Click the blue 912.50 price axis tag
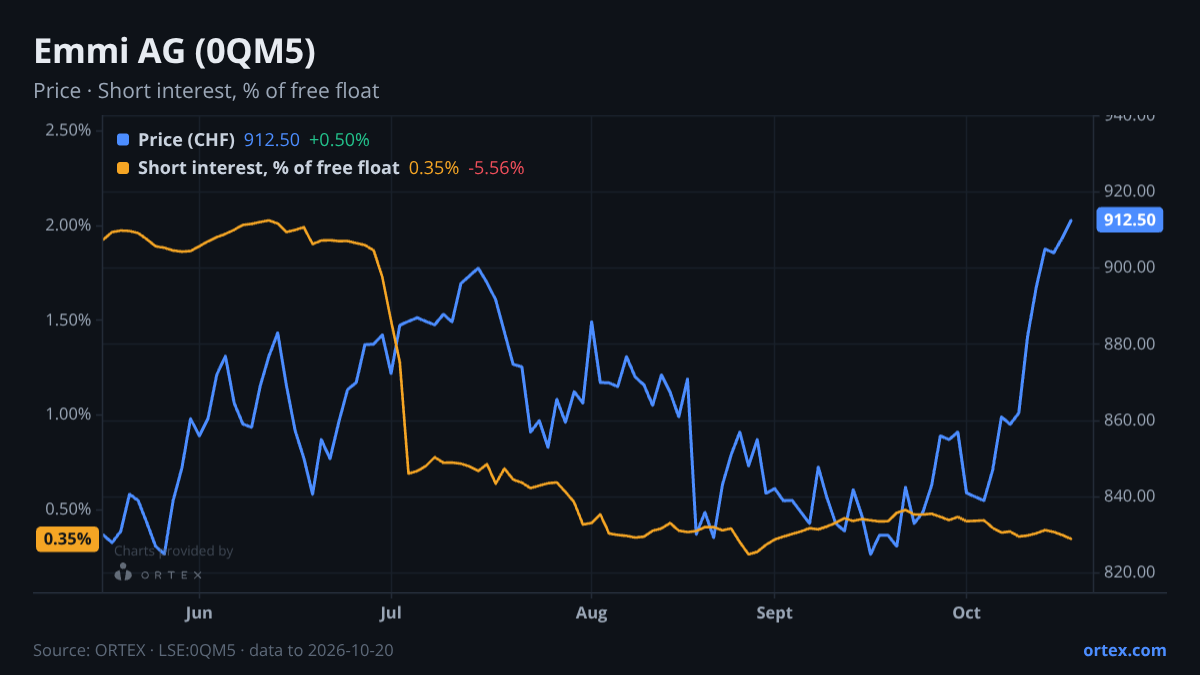This screenshot has height=675, width=1200. point(1130,220)
